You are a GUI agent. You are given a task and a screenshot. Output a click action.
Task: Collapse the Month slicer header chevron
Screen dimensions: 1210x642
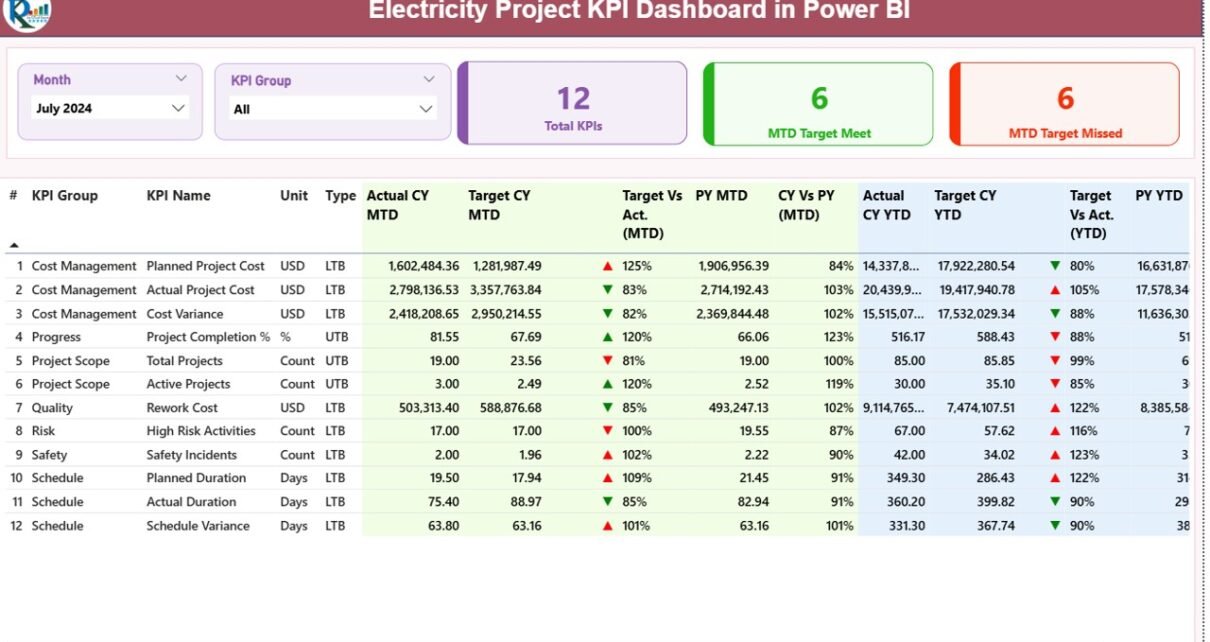pos(181,79)
